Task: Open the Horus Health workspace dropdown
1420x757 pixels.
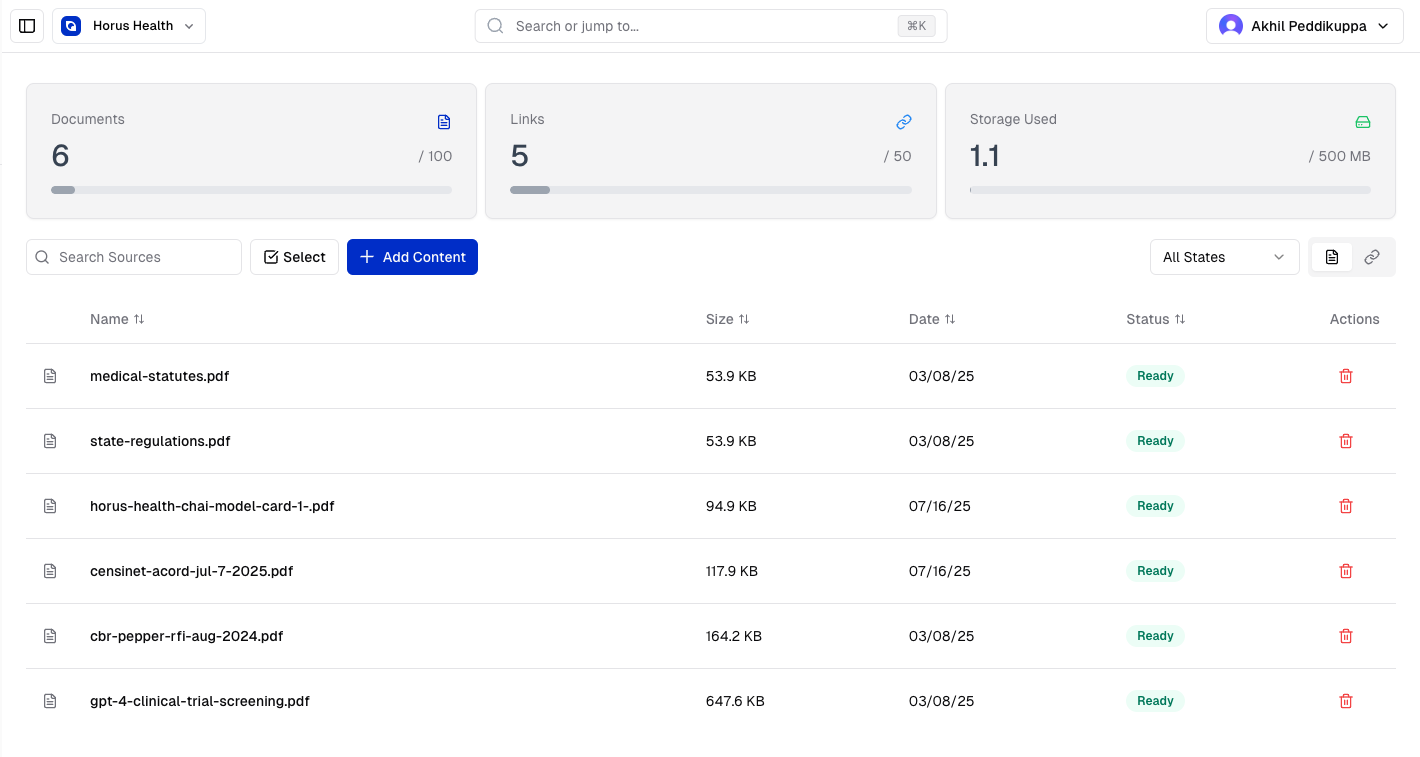Action: coord(129,26)
